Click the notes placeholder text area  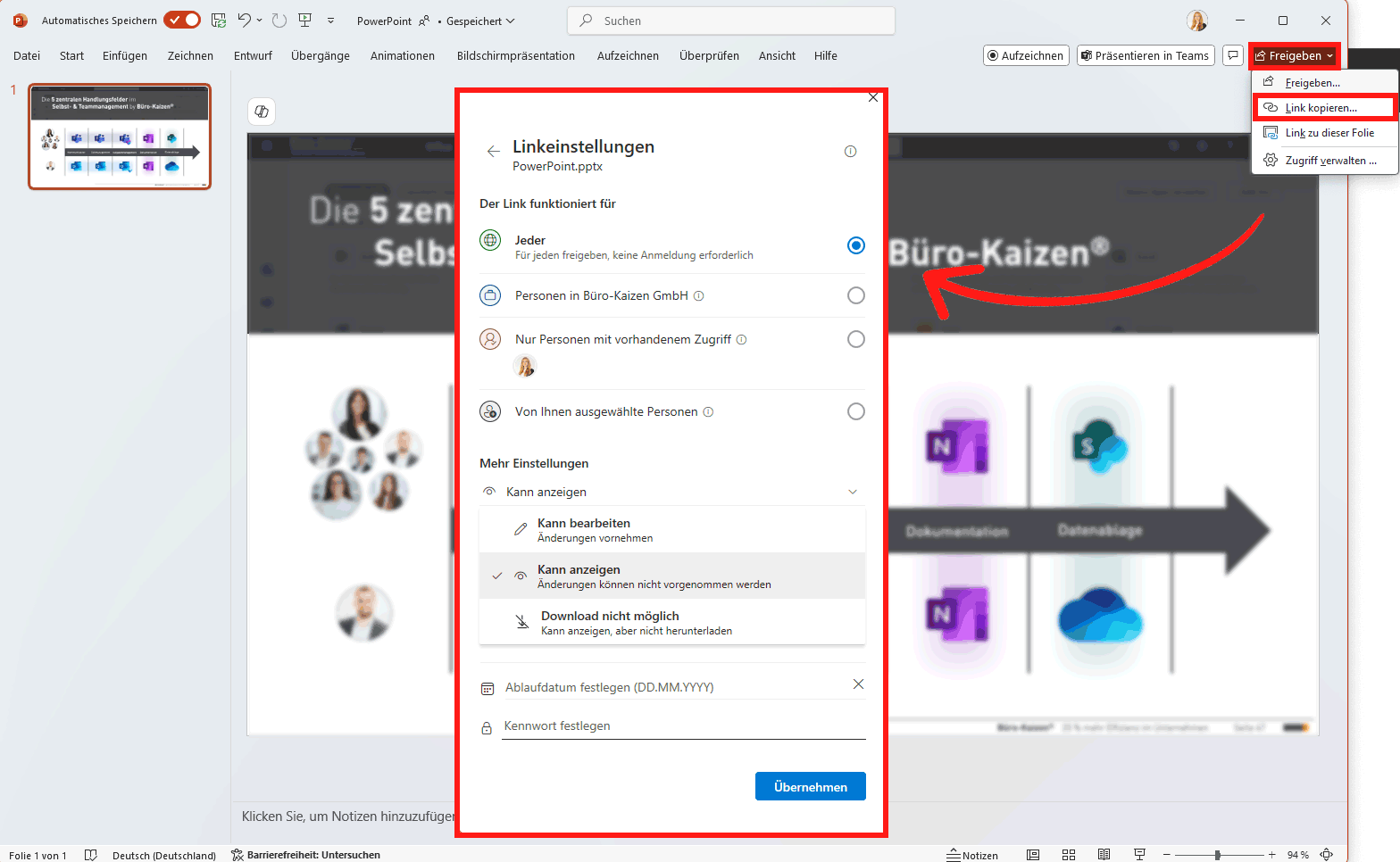click(x=348, y=816)
